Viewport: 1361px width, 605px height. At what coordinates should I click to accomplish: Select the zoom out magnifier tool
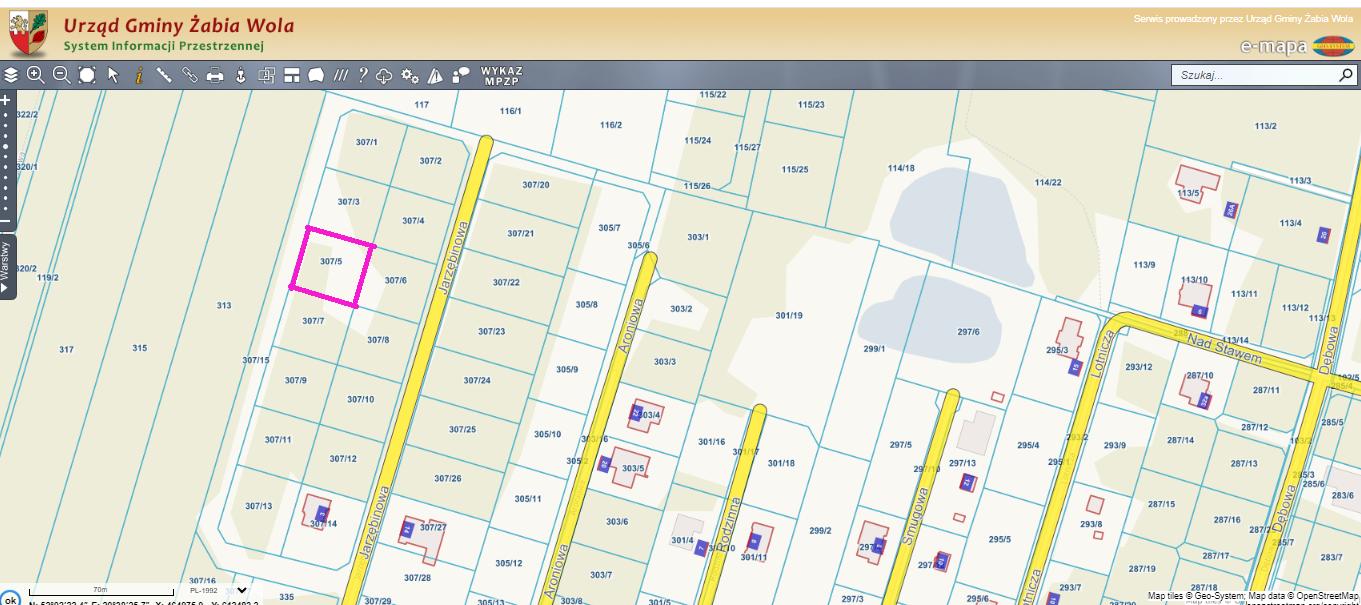click(61, 75)
